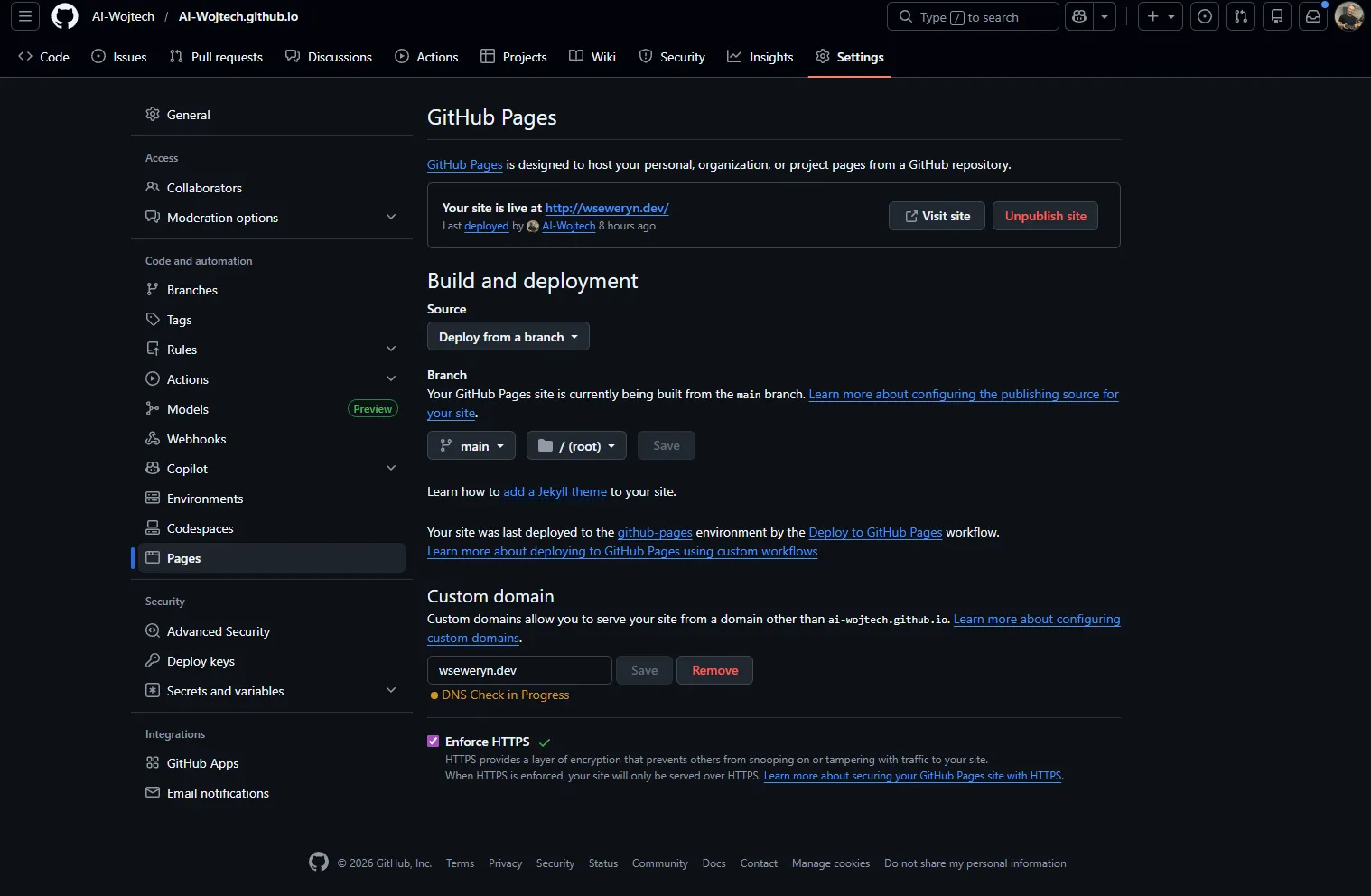Image resolution: width=1371 pixels, height=896 pixels.
Task: Open your issues via the circle-dot icon
Action: 1204,16
